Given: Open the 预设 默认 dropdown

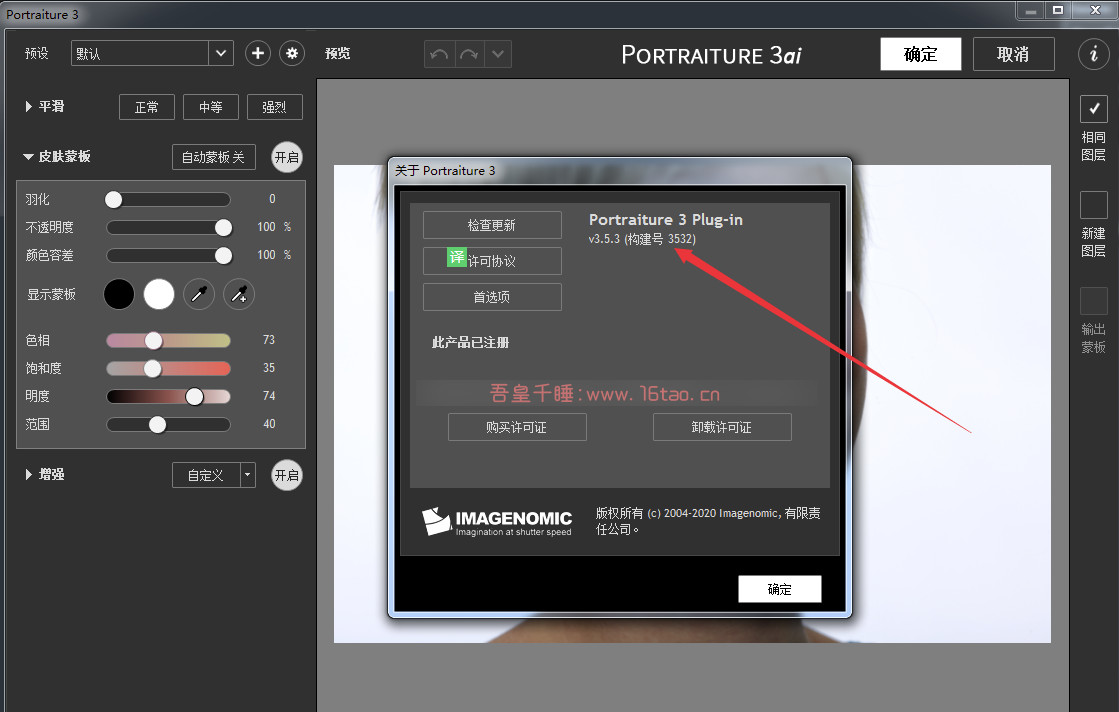Looking at the screenshot, I should pyautogui.click(x=152, y=53).
